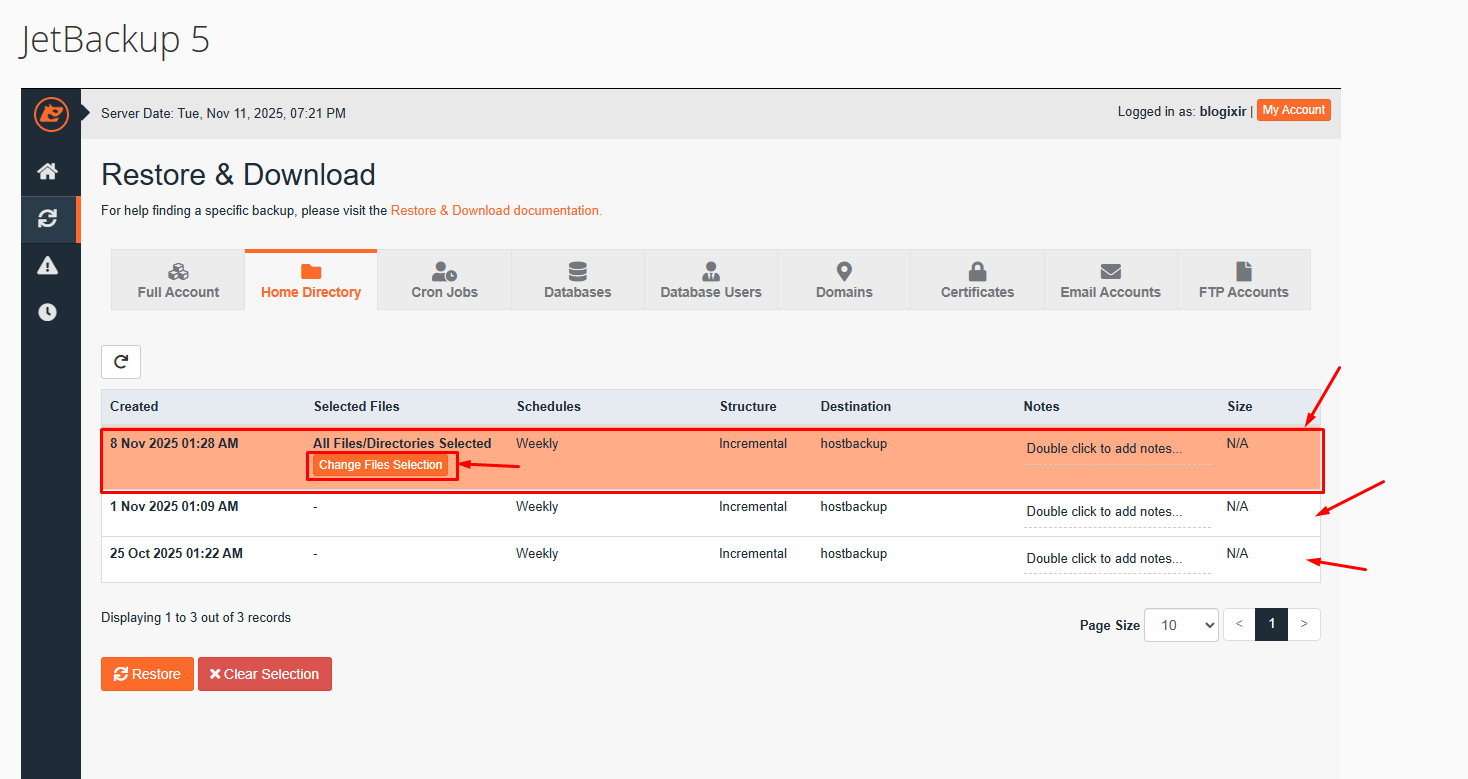Open the Home dashboard sidebar icon
Viewport: 1468px width, 779px height.
47,171
